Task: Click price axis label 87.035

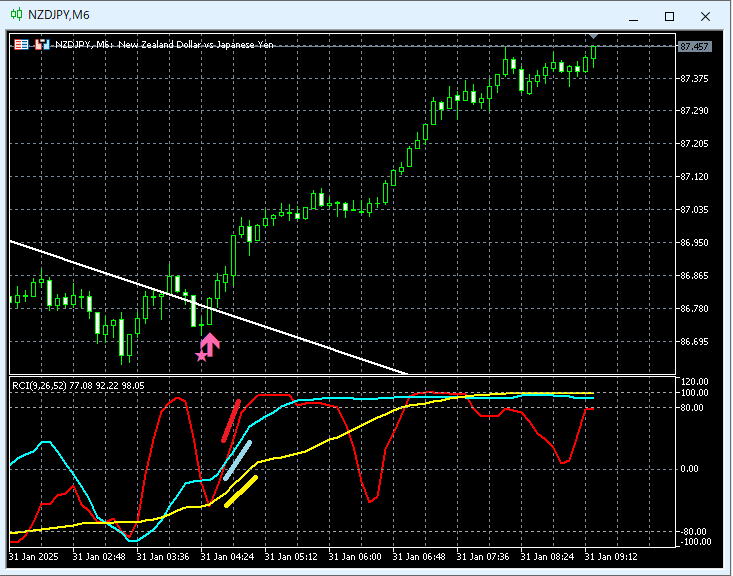Action: pos(694,210)
